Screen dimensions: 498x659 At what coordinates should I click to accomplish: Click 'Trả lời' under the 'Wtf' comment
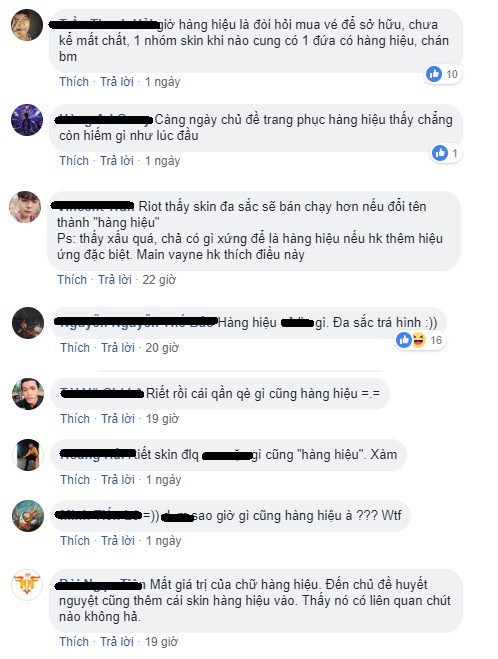118,540
